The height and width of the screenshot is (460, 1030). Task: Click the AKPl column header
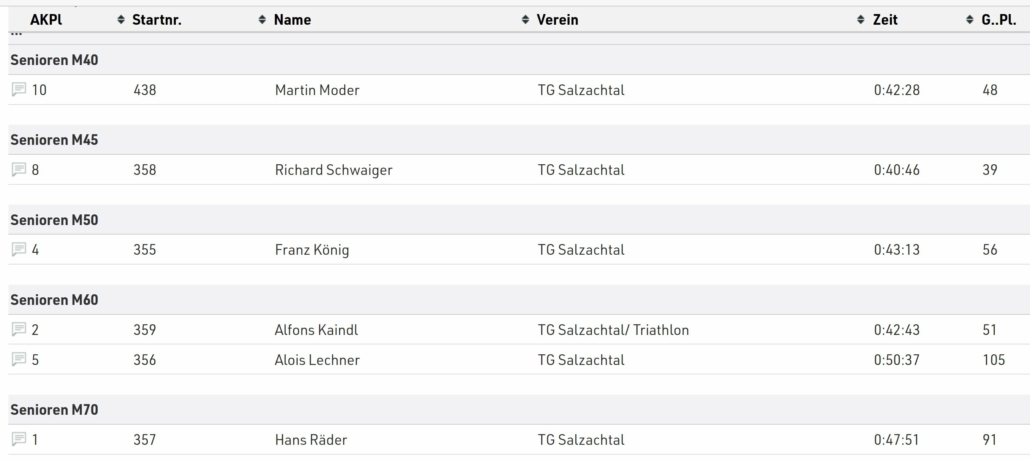click(46, 20)
